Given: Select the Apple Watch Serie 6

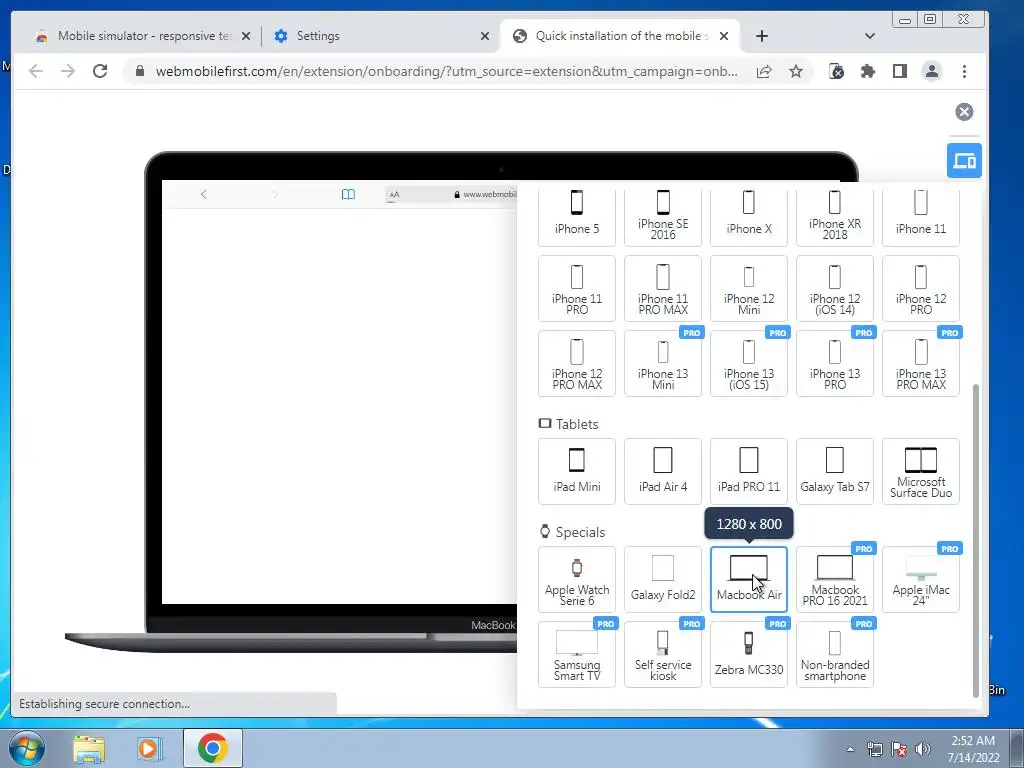Looking at the screenshot, I should click(x=577, y=579).
